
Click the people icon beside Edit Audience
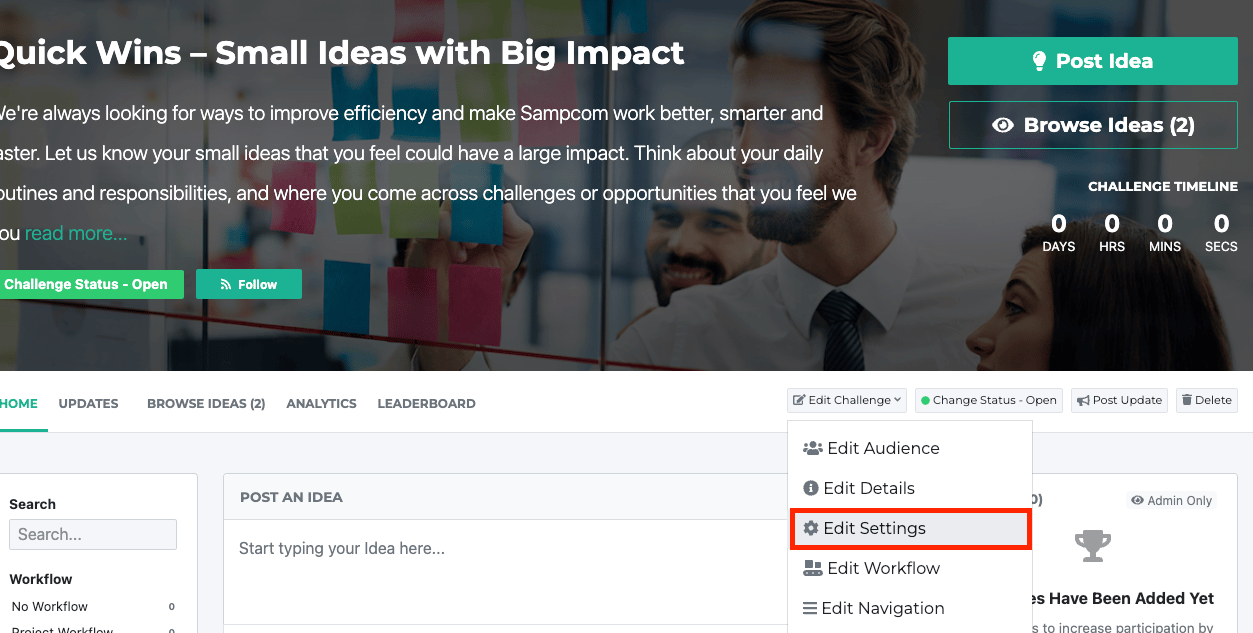[x=813, y=448]
